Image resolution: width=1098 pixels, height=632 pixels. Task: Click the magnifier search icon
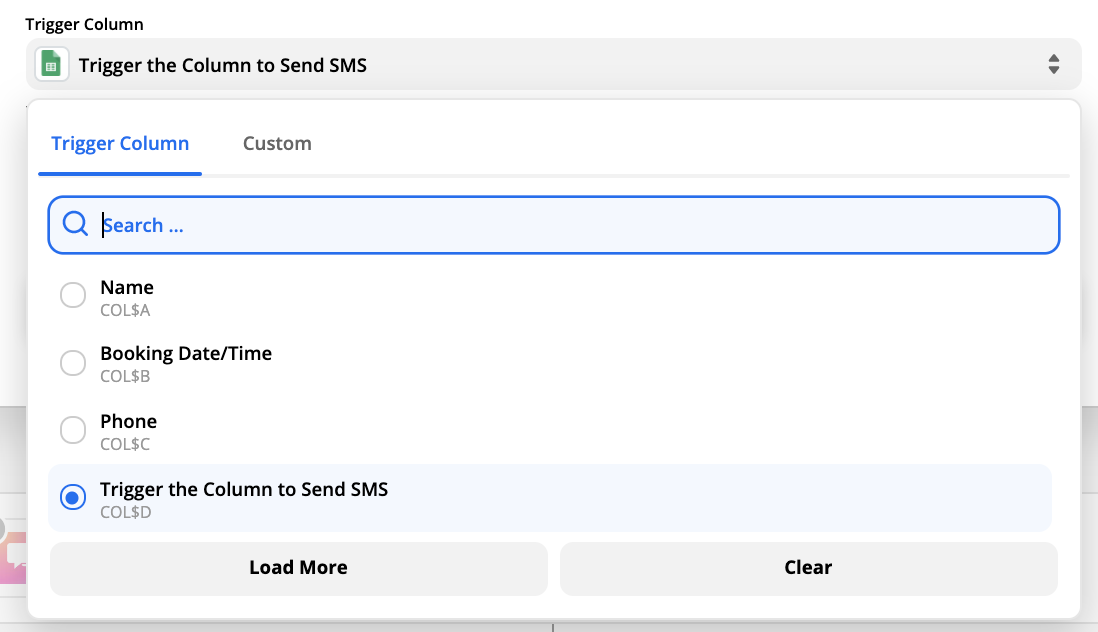click(75, 225)
